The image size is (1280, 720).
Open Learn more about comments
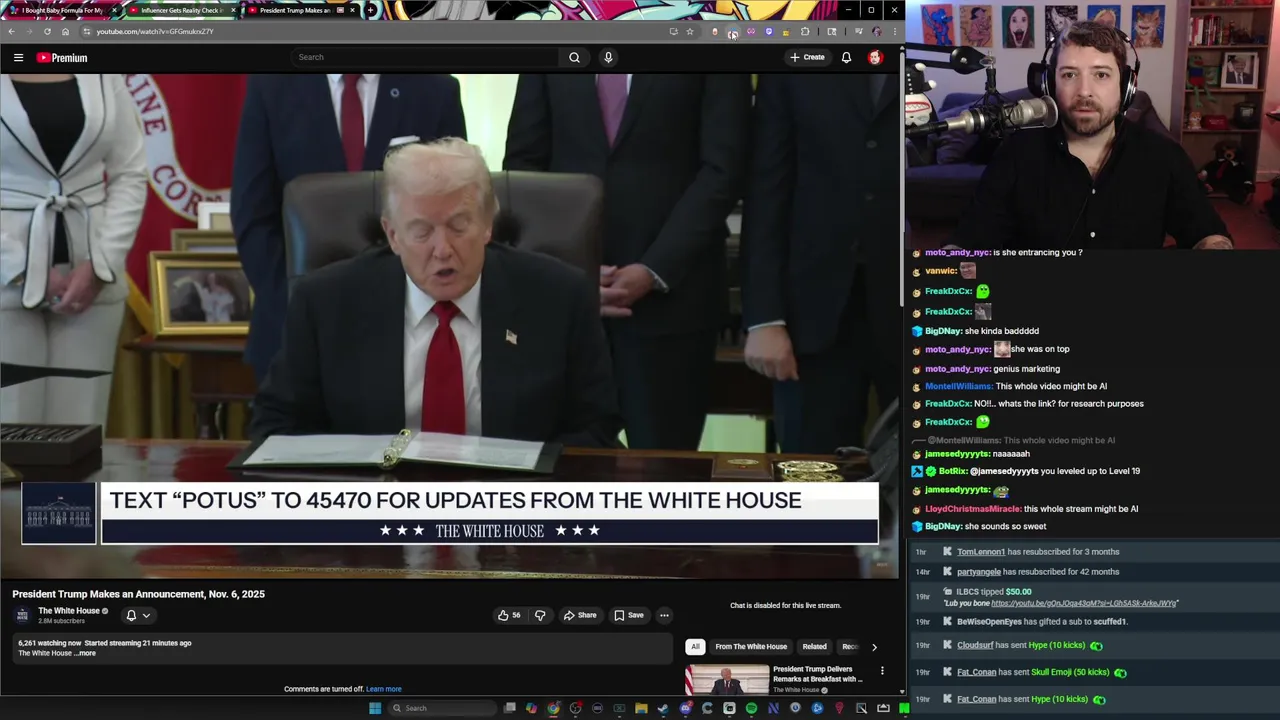(x=384, y=689)
